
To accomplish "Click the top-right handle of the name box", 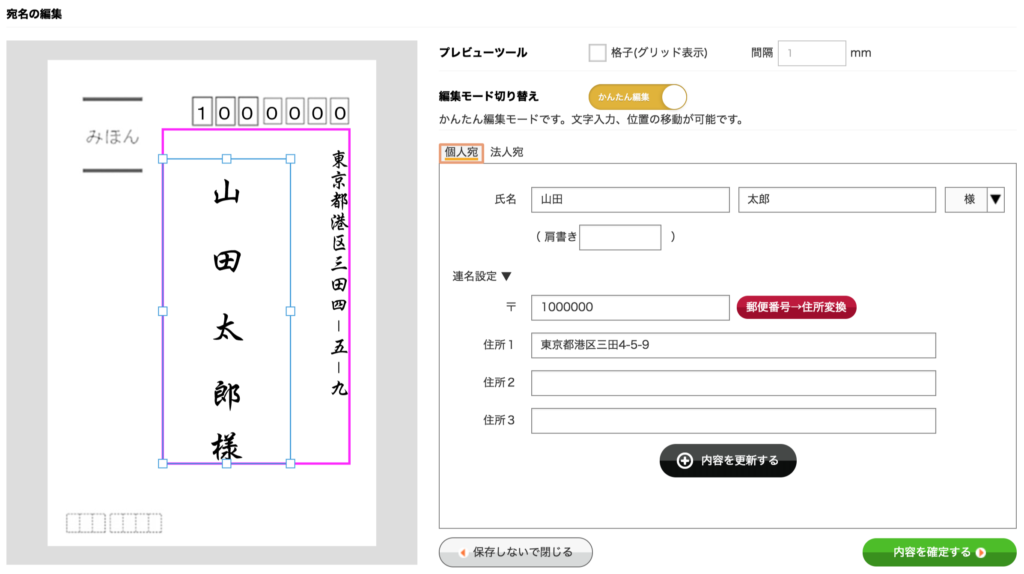I will tap(291, 159).
